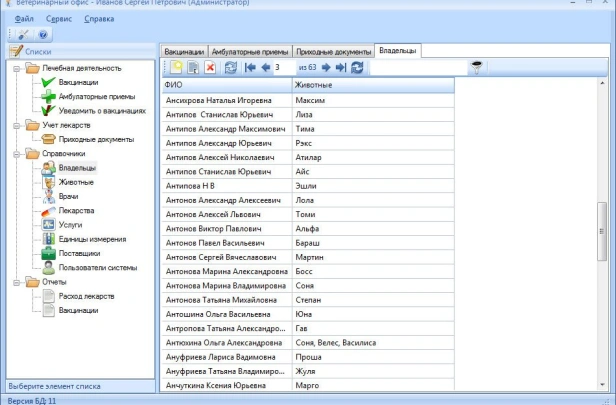Open the Сервис menu
The height and width of the screenshot is (405, 616).
click(57, 19)
